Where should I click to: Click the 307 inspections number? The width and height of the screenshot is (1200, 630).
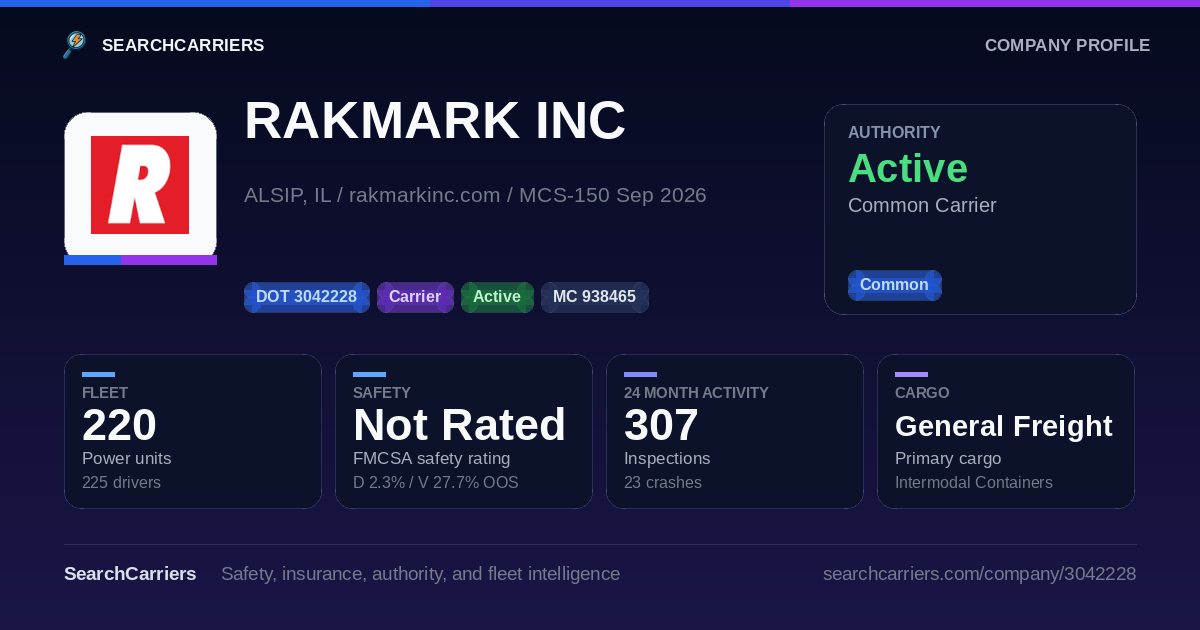click(x=661, y=426)
